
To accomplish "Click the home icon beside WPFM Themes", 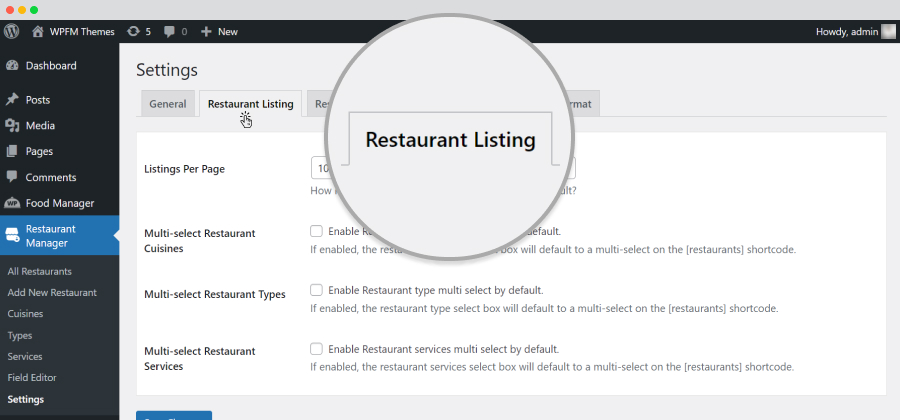I will tap(38, 32).
